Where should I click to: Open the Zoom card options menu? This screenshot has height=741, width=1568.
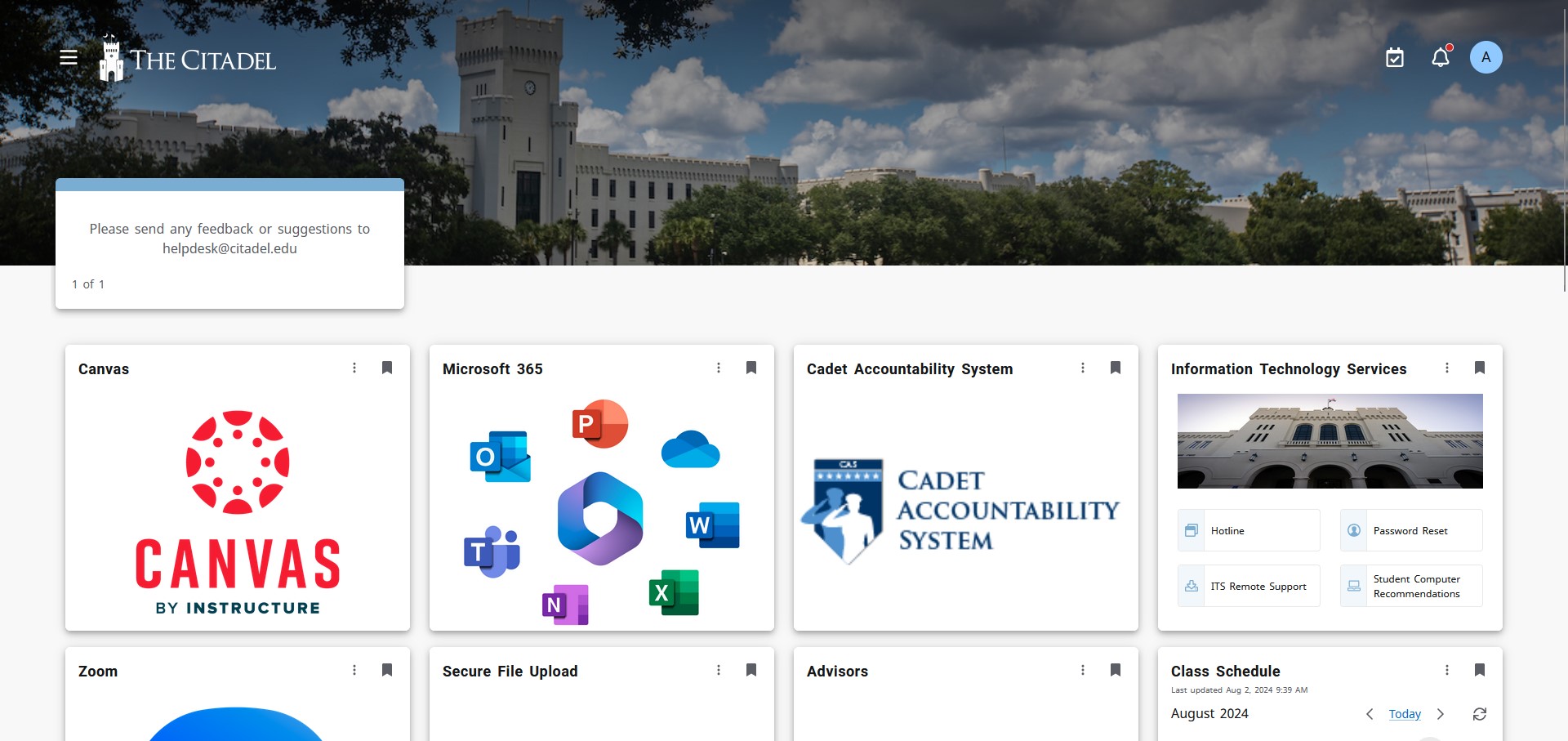[354, 670]
